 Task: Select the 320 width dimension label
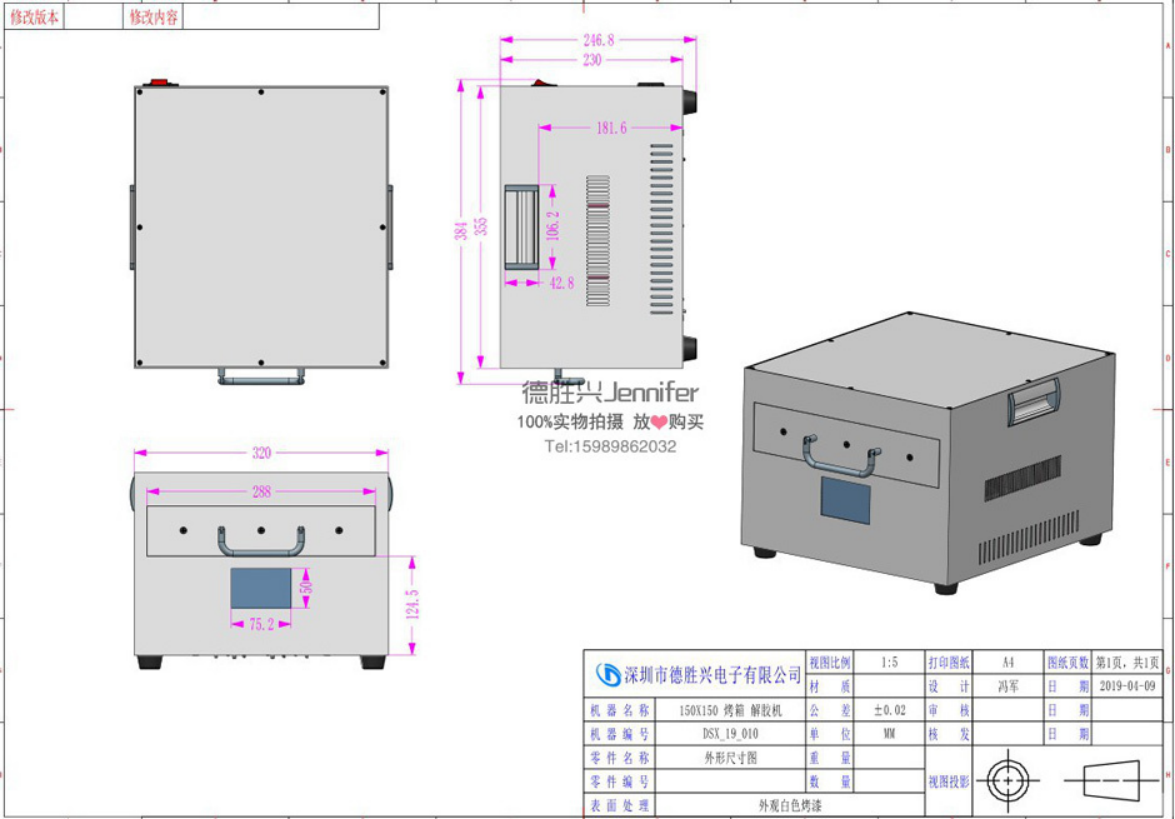point(261,453)
